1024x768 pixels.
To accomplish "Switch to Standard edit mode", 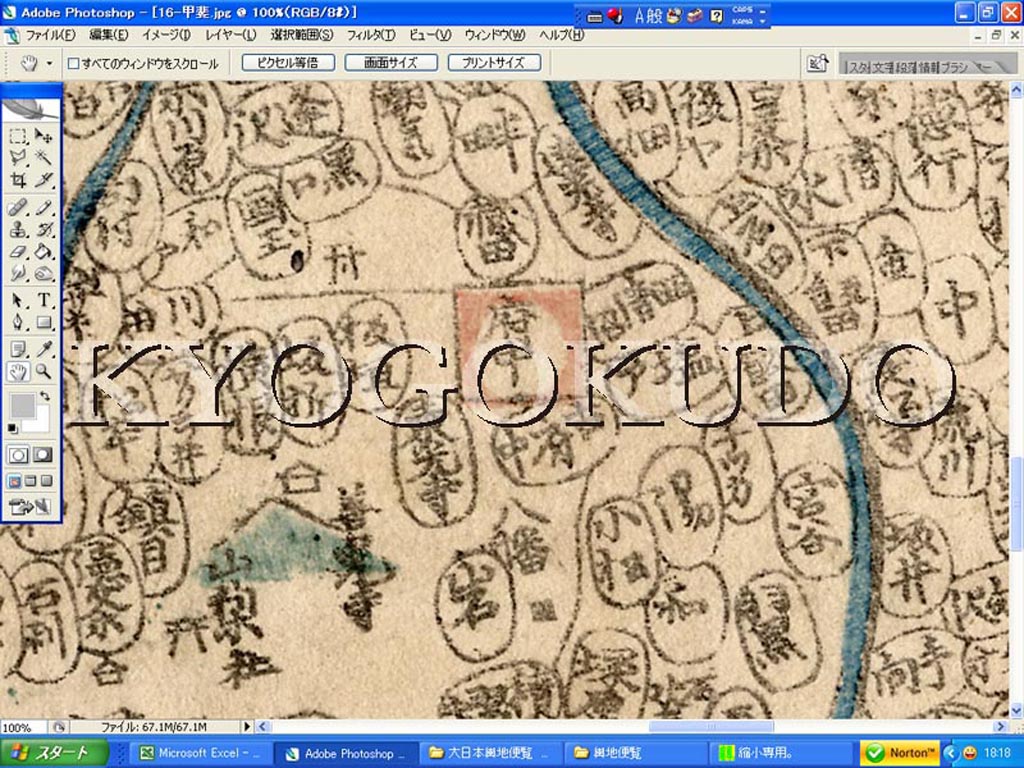I will coord(18,455).
